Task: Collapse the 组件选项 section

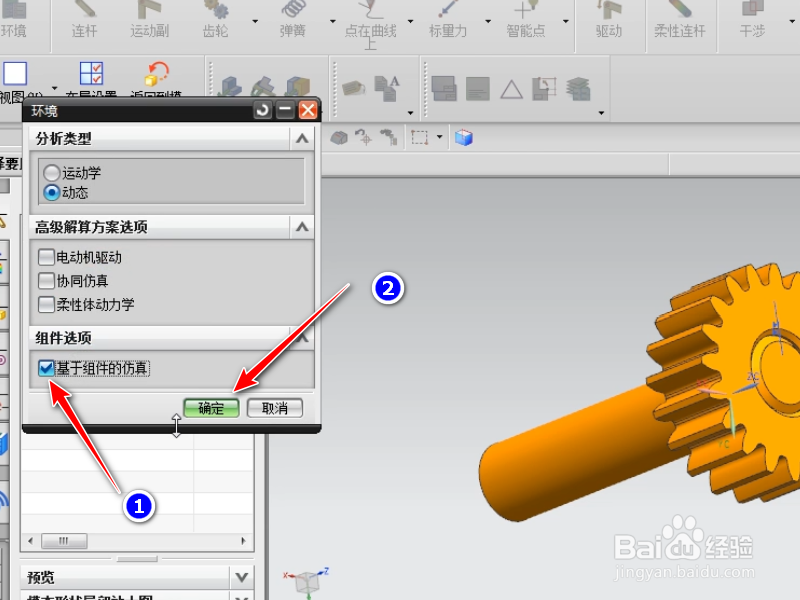Action: pos(302,338)
